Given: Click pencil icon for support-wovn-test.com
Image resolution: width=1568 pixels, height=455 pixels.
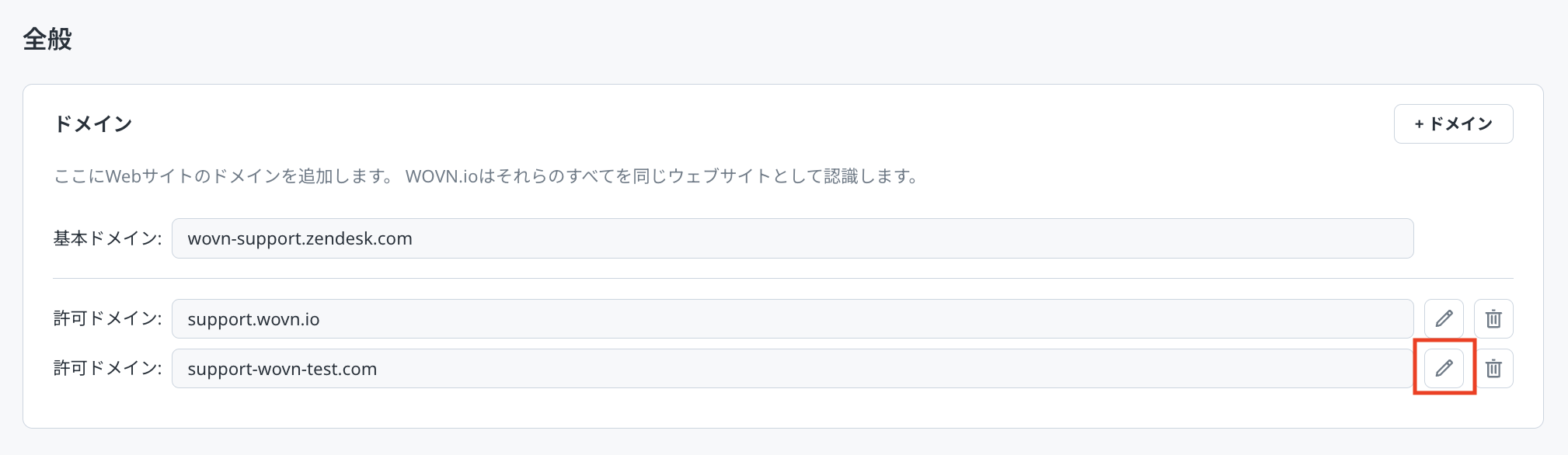Looking at the screenshot, I should coord(1444,368).
